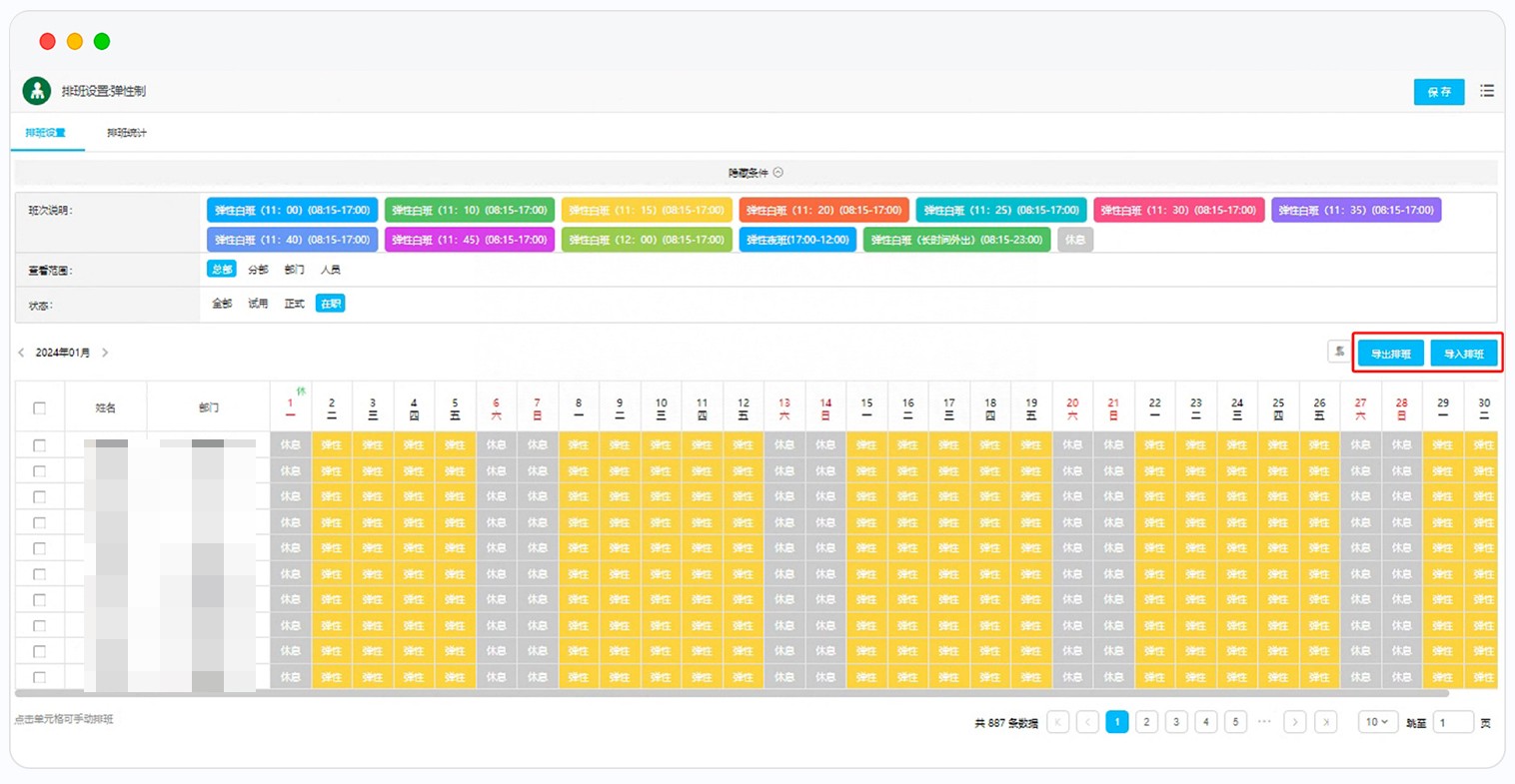This screenshot has height=784, width=1515.
Task: Go to page 2 of results
Action: 1147,722
